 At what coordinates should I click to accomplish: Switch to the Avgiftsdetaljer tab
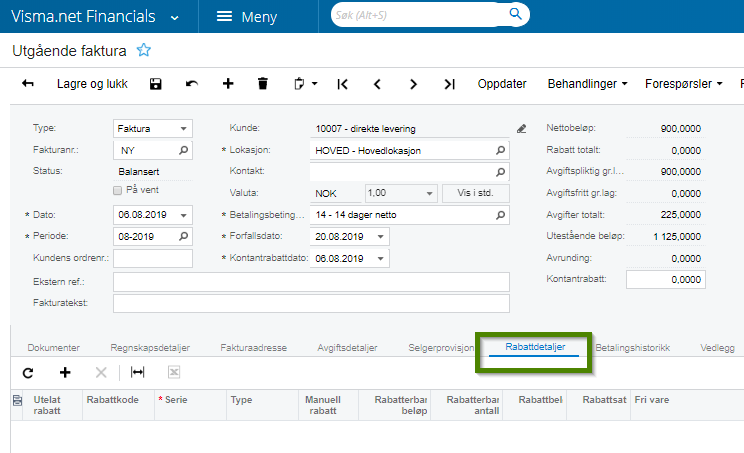[348, 348]
